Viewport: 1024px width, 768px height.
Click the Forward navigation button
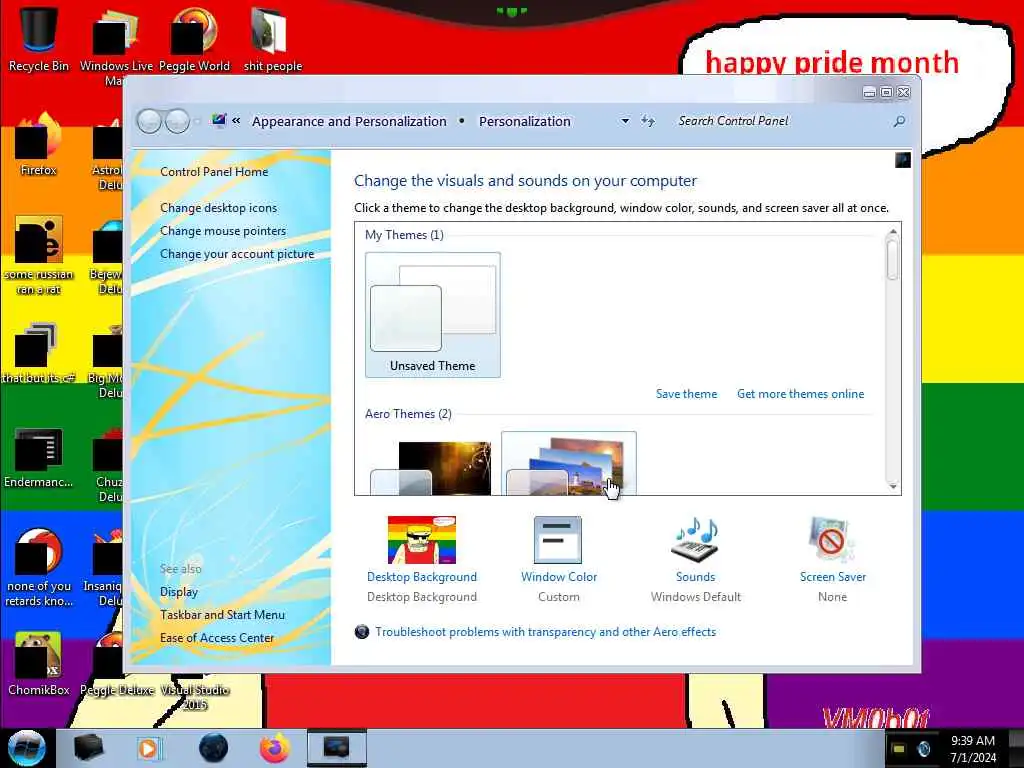(x=177, y=121)
